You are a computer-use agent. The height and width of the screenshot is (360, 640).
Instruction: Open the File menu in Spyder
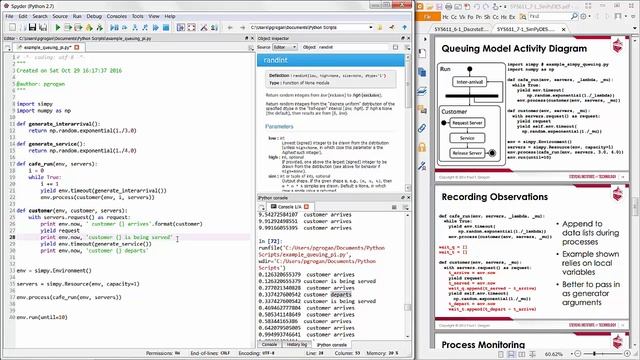[x=9, y=16]
